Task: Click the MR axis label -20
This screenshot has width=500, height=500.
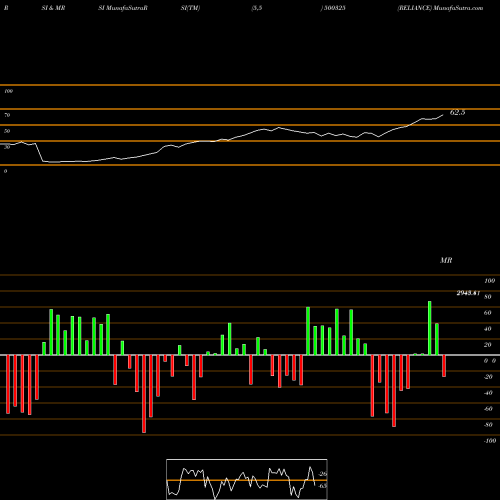Action: click(488, 377)
